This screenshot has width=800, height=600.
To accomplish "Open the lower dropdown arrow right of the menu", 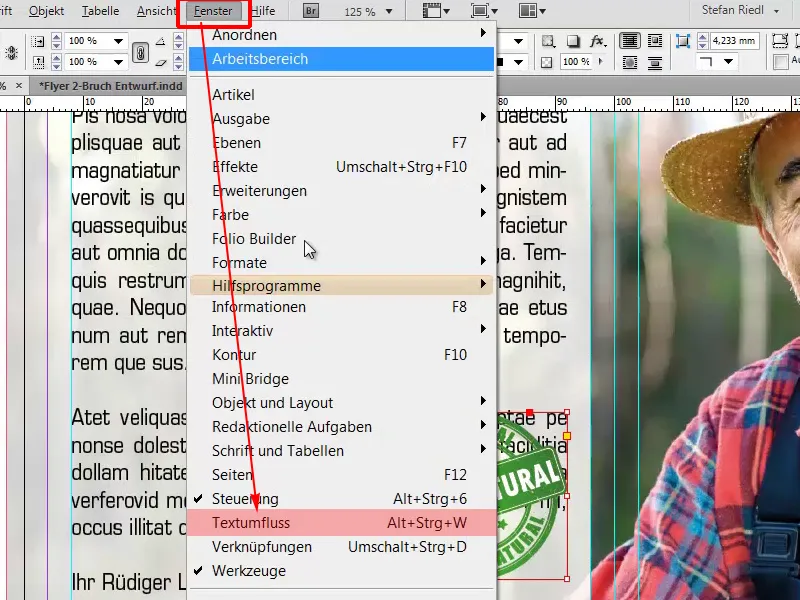I will [518, 62].
